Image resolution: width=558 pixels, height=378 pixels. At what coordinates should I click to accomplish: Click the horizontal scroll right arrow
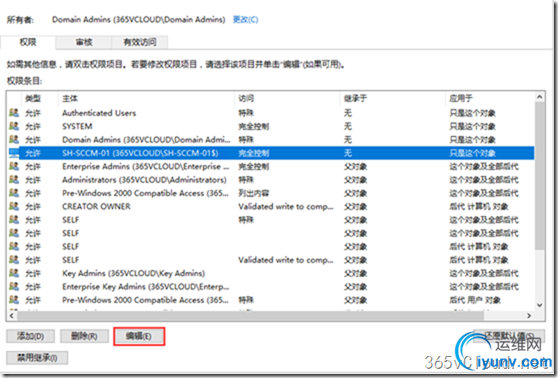tap(529, 316)
